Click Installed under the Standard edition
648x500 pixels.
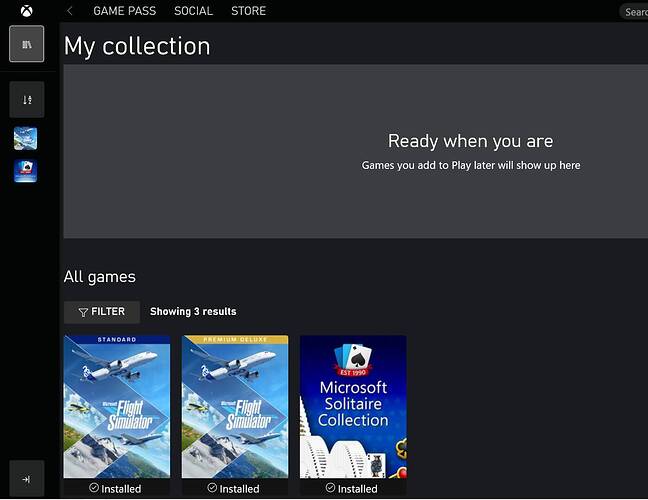click(x=115, y=489)
